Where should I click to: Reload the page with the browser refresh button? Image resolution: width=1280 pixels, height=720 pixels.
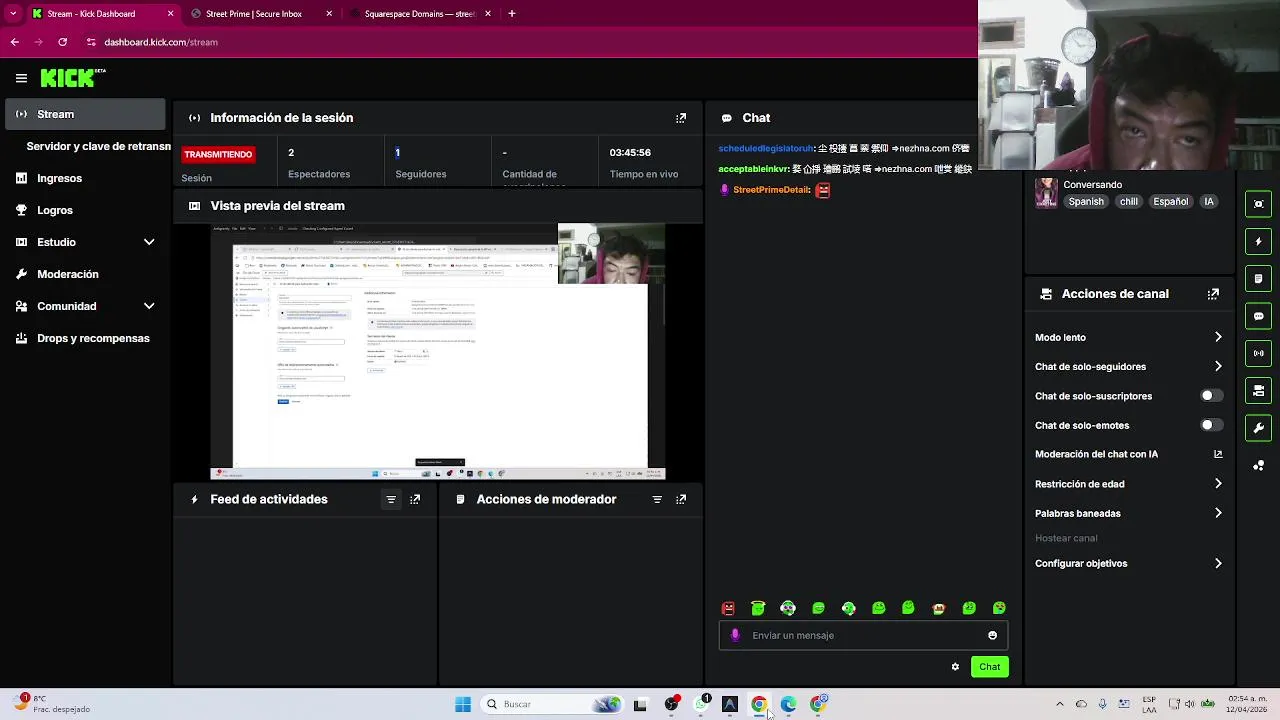coord(62,42)
